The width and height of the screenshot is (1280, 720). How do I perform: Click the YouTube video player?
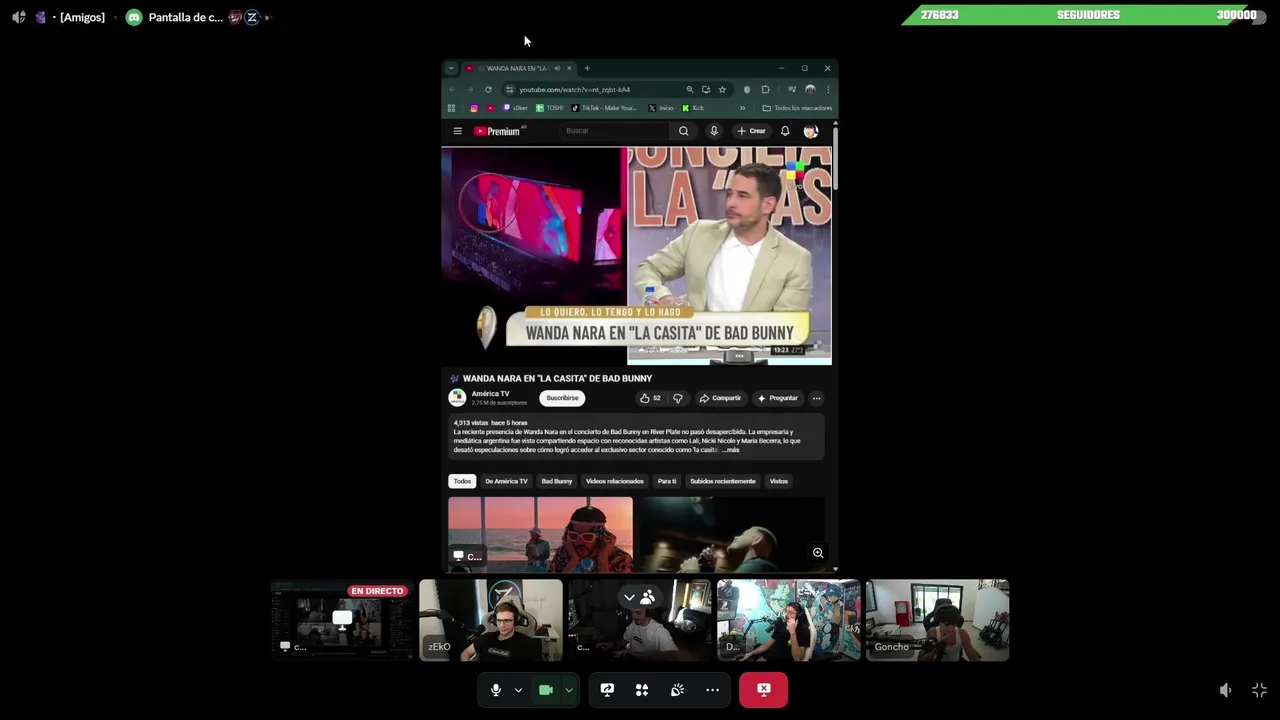pos(636,256)
